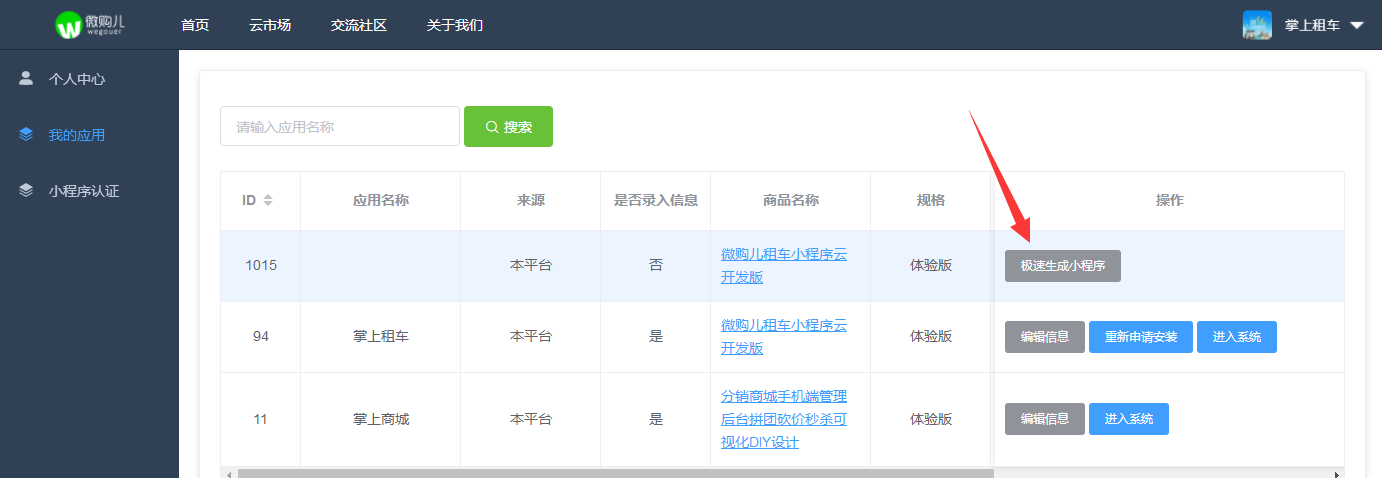
Task: Go to 交流社区 in the top navigation
Action: [359, 25]
